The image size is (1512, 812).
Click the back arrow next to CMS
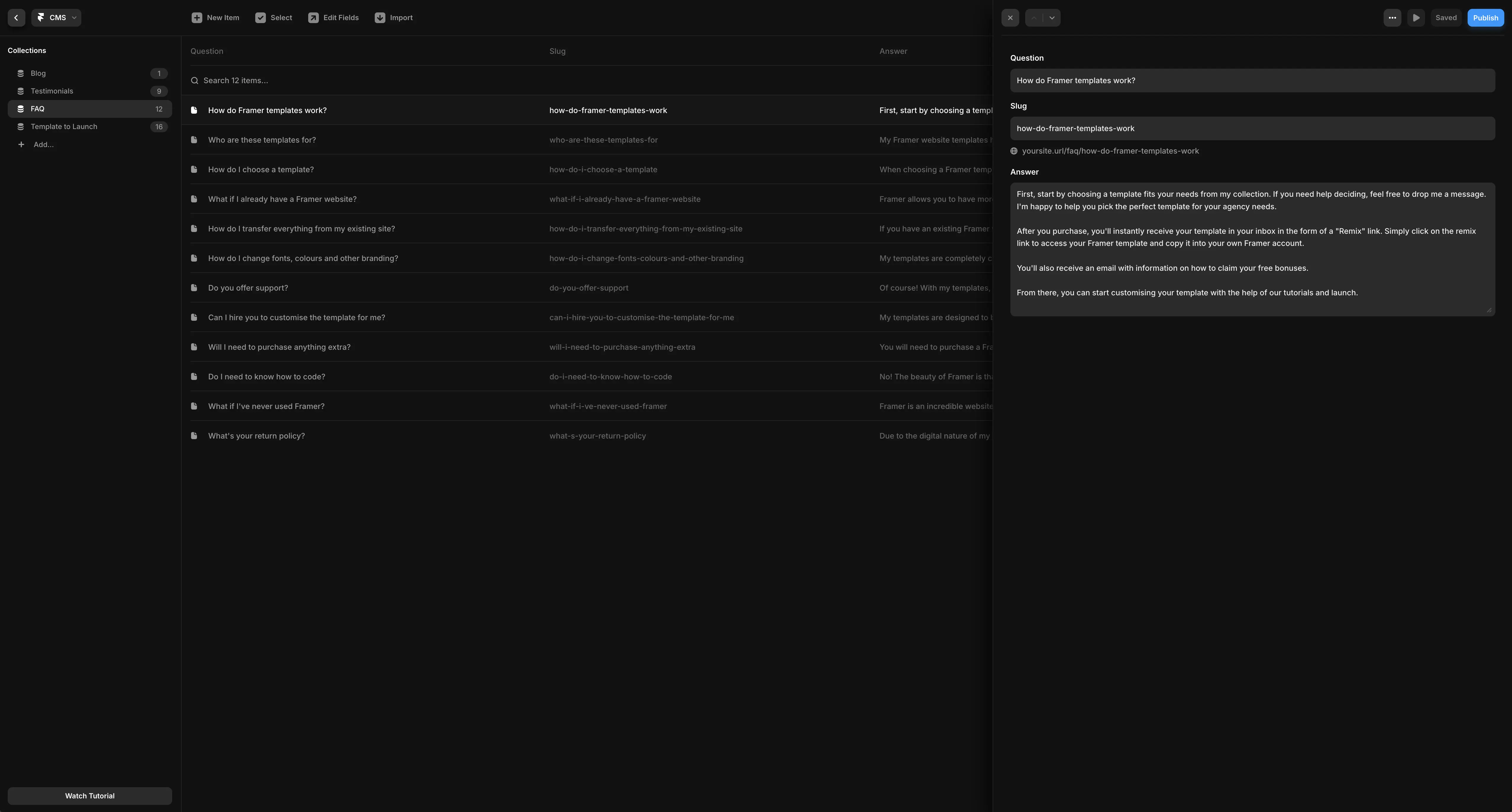[x=16, y=18]
